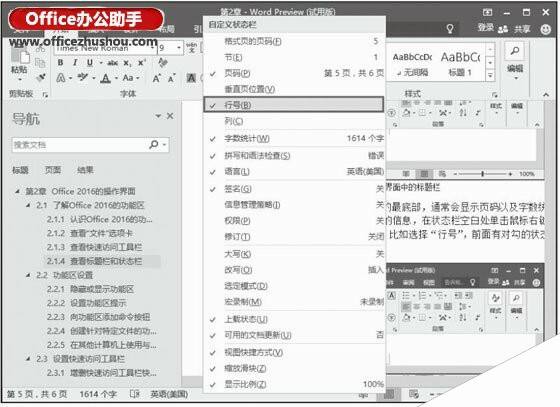Open the font name dropdown
This screenshot has width=560, height=407.
click(153, 48)
